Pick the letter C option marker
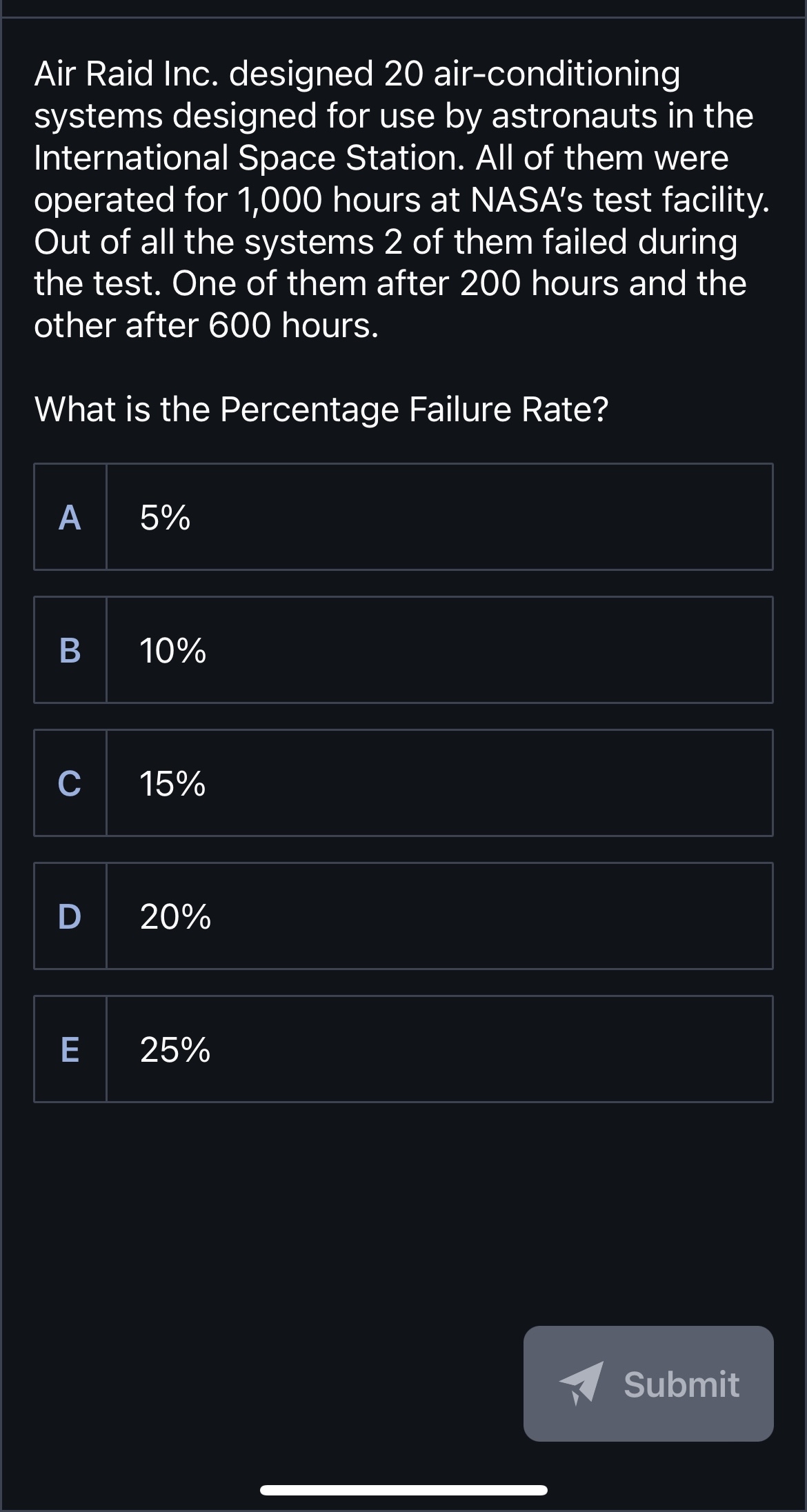807x1512 pixels. [x=70, y=783]
